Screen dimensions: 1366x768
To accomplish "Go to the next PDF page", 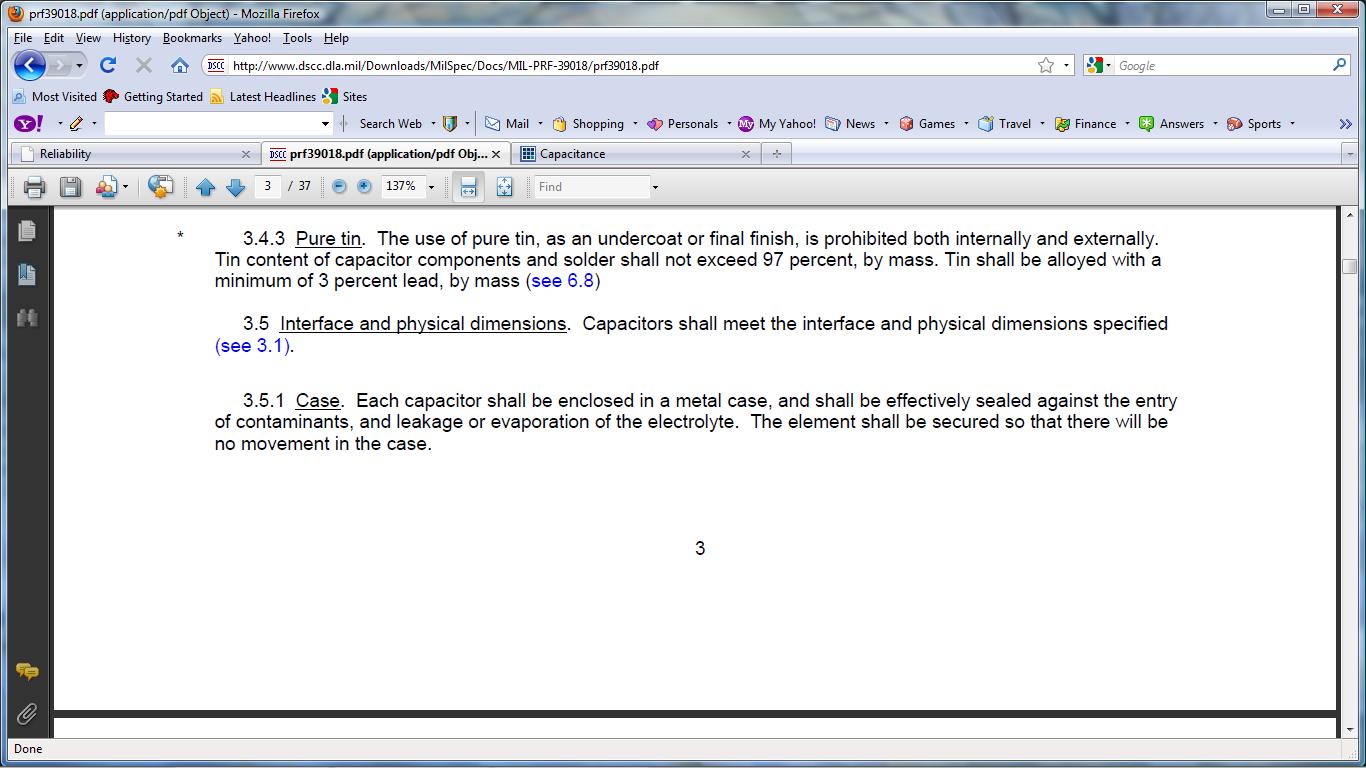I will click(236, 187).
